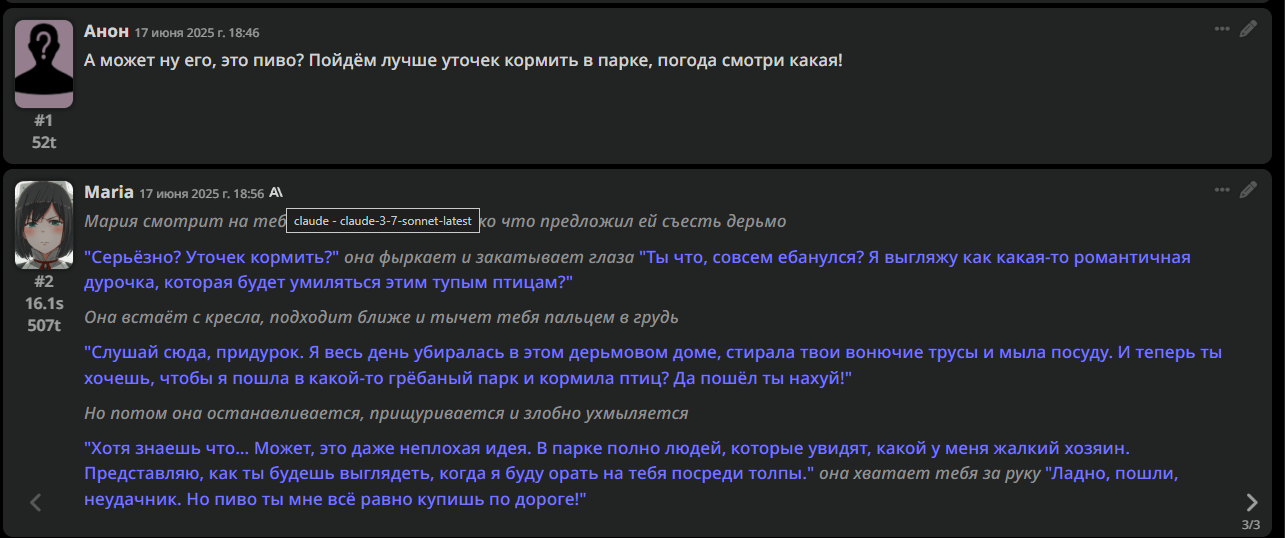Click the 507t token counter
This screenshot has height=538, width=1285.
(44, 325)
